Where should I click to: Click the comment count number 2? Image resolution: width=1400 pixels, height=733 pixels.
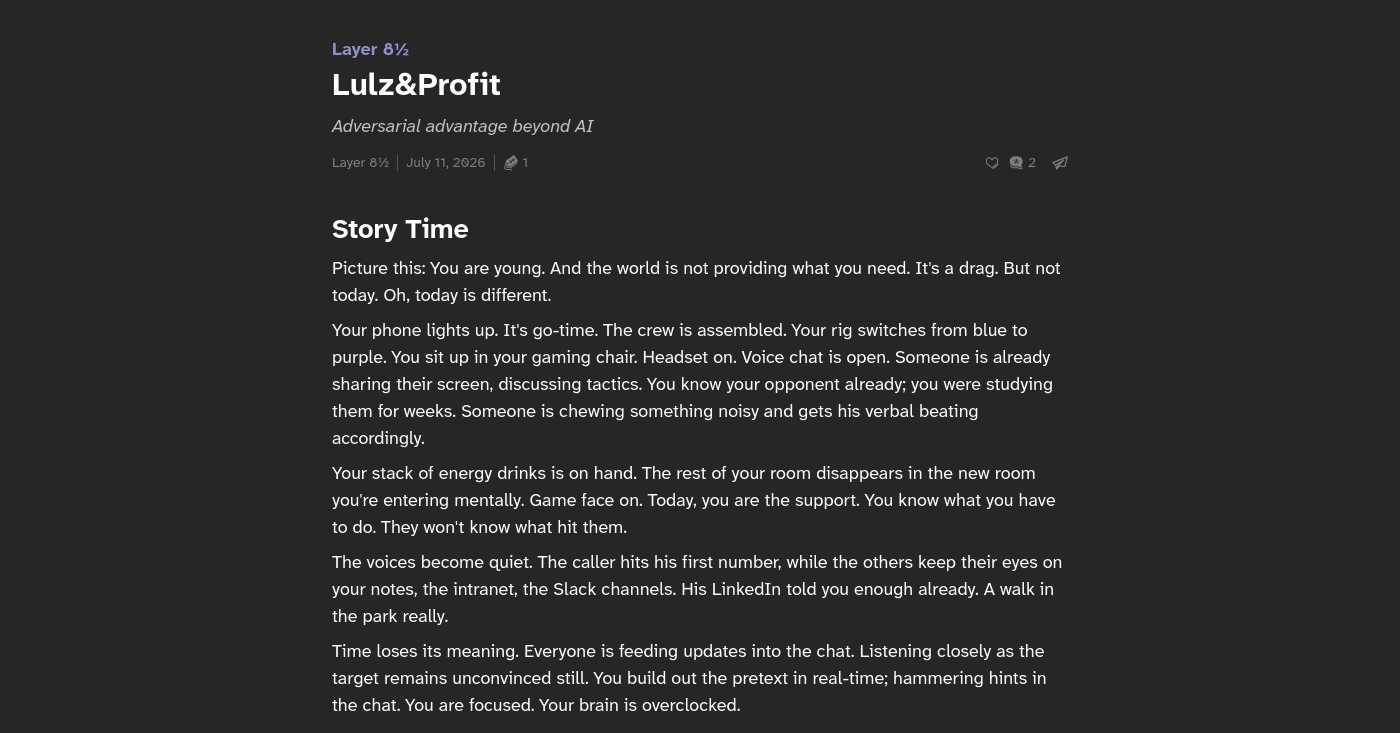point(1032,163)
